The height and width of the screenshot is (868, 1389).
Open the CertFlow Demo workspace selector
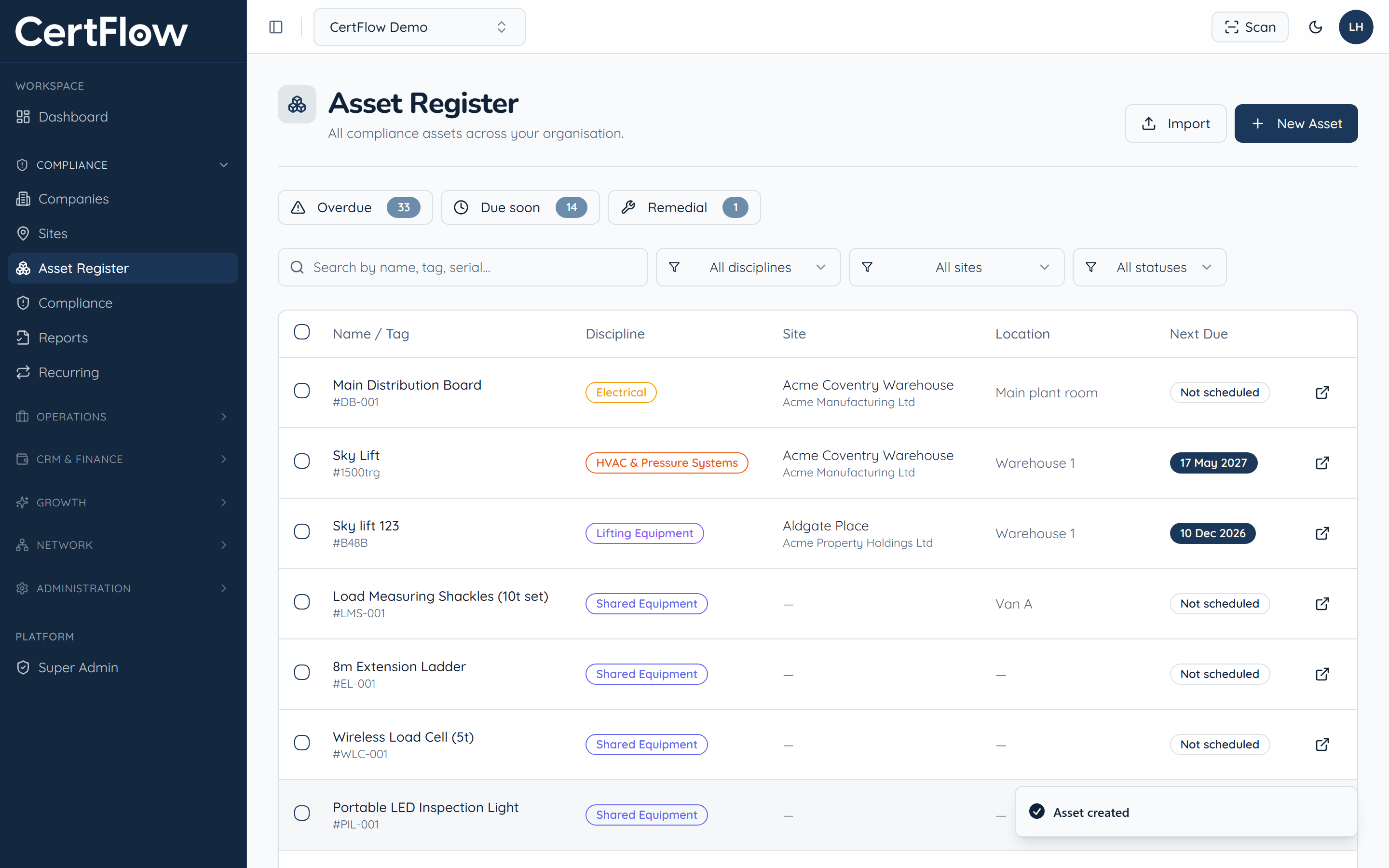419,27
